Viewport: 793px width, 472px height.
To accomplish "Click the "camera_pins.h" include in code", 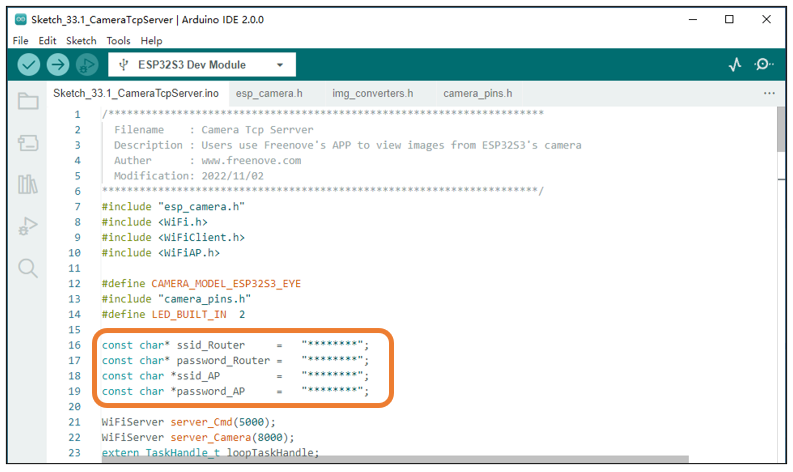I will coord(176,299).
